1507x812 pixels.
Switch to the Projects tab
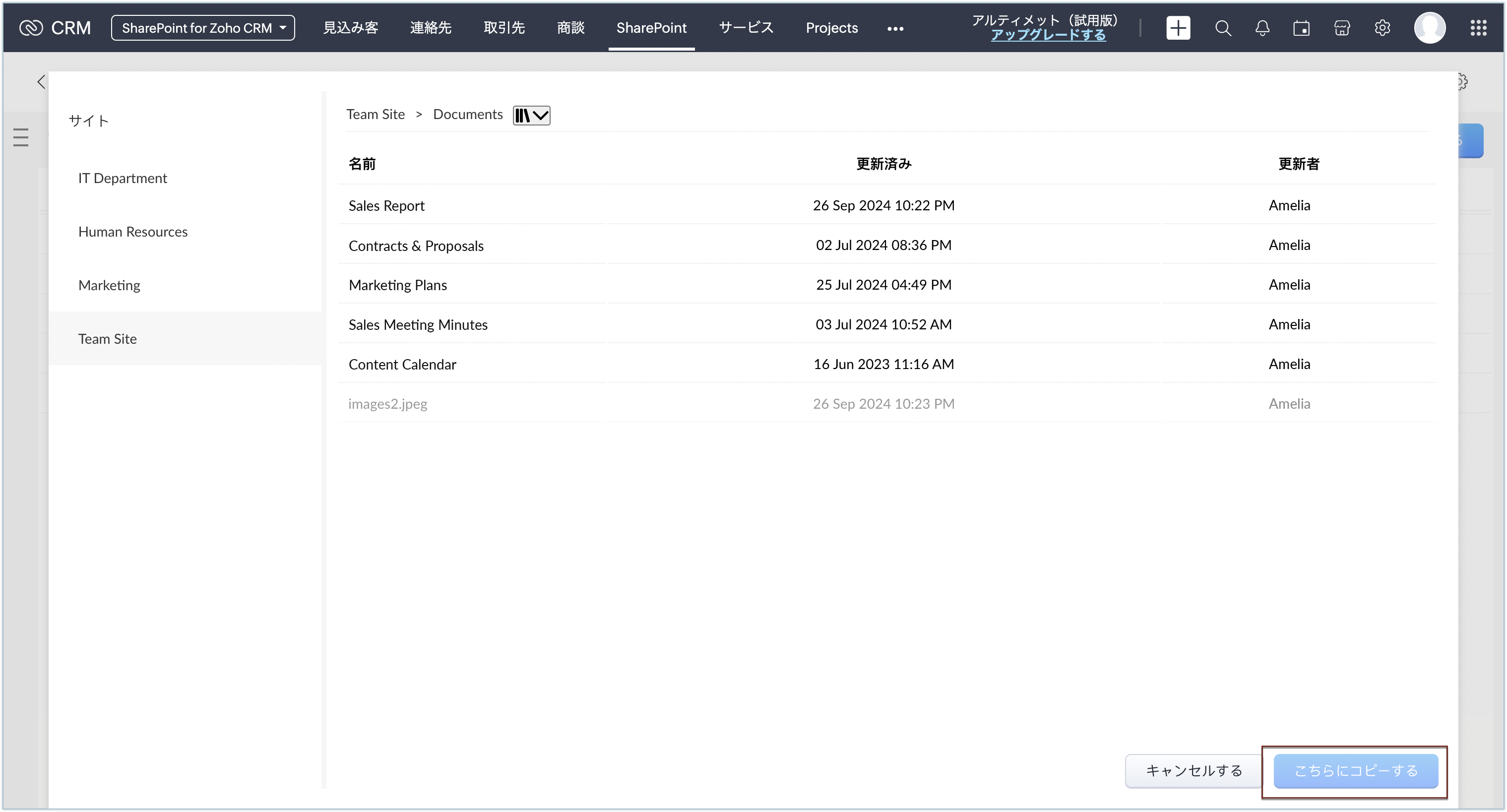[831, 27]
